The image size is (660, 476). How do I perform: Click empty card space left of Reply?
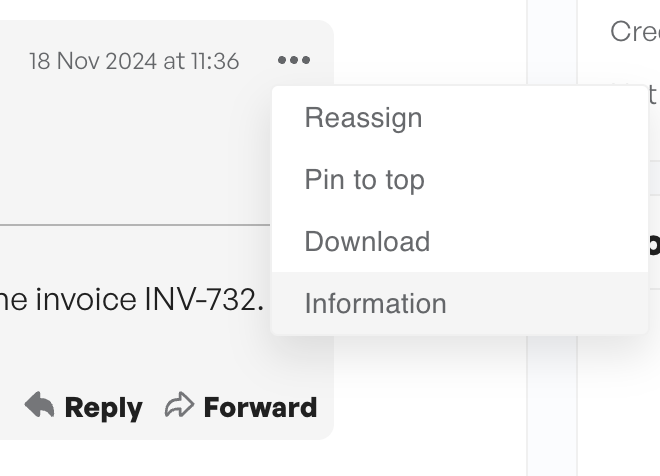(11, 406)
